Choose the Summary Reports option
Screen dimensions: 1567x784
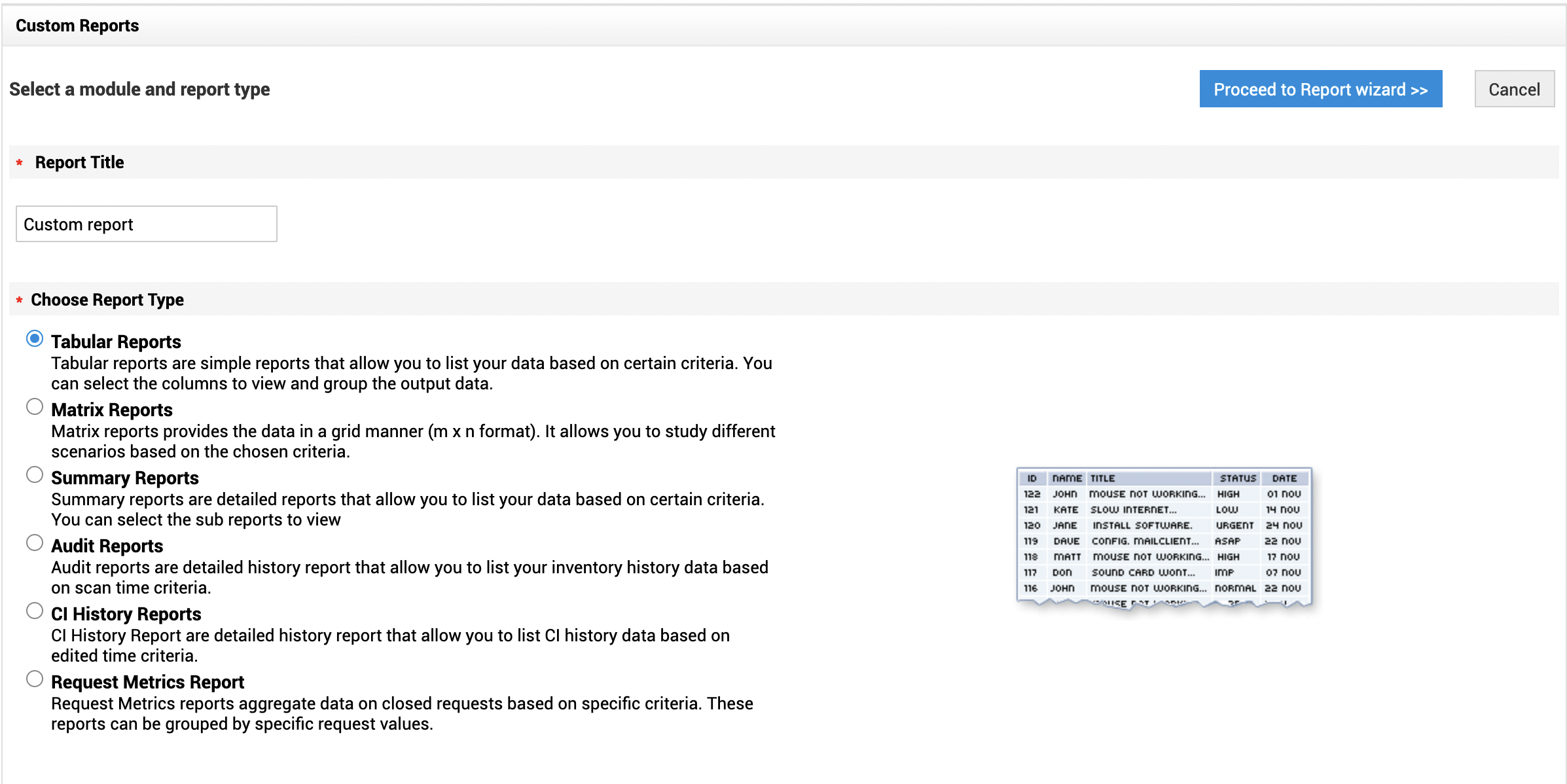coord(35,474)
